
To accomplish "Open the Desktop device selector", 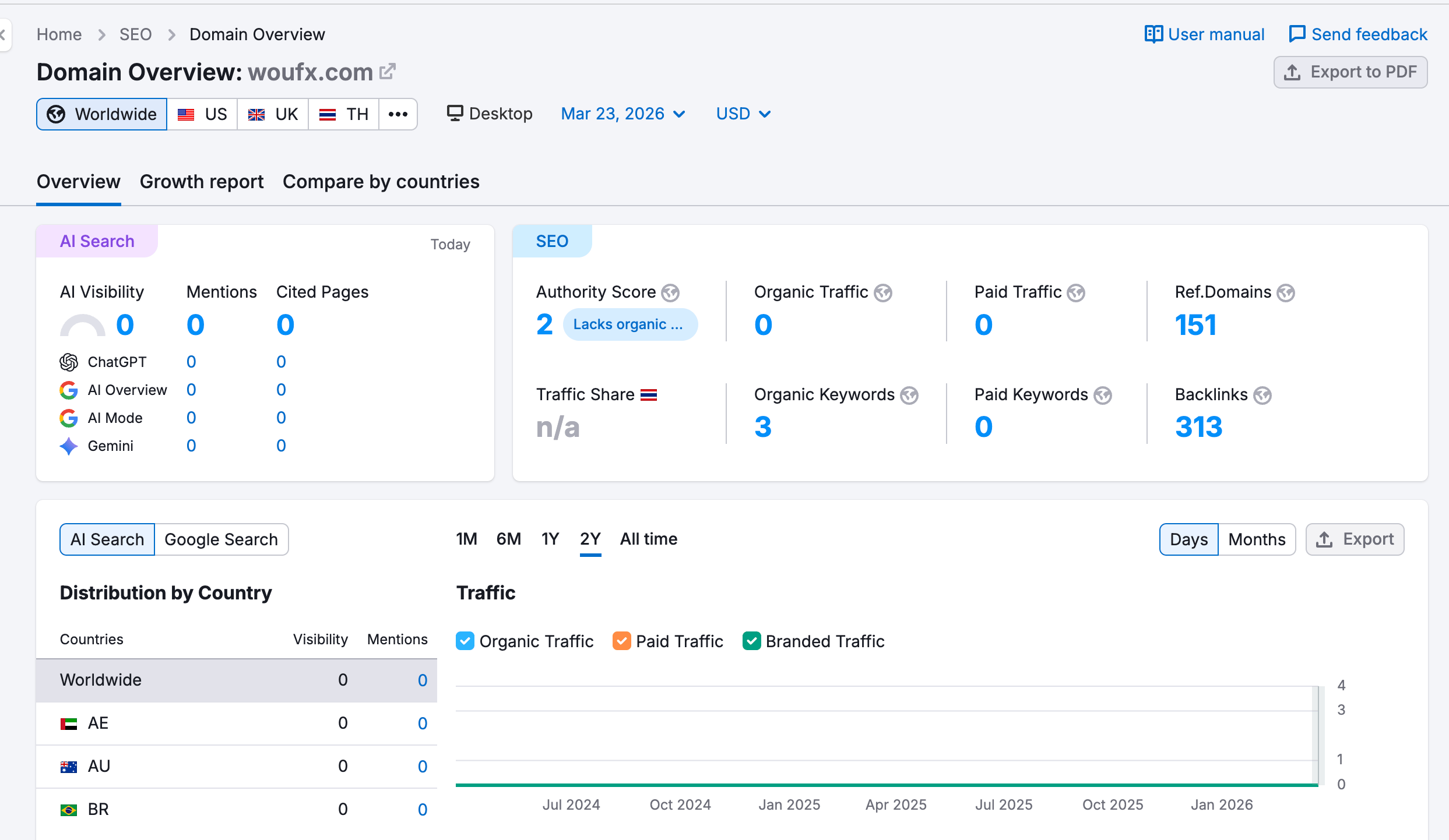I will (490, 114).
